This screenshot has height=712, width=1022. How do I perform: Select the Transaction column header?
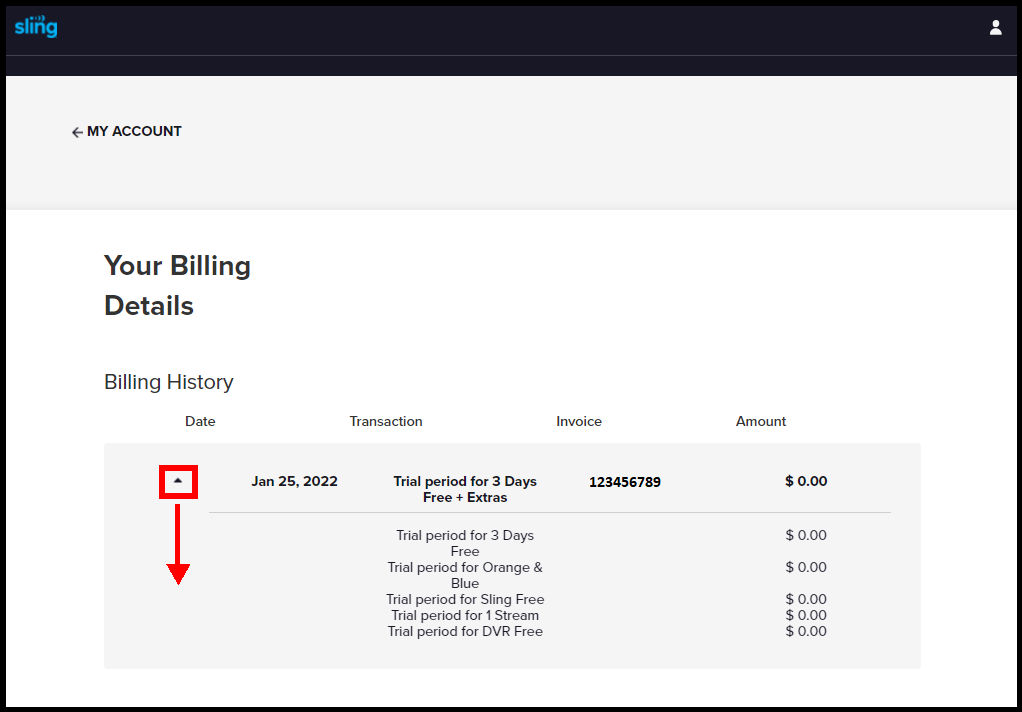386,421
